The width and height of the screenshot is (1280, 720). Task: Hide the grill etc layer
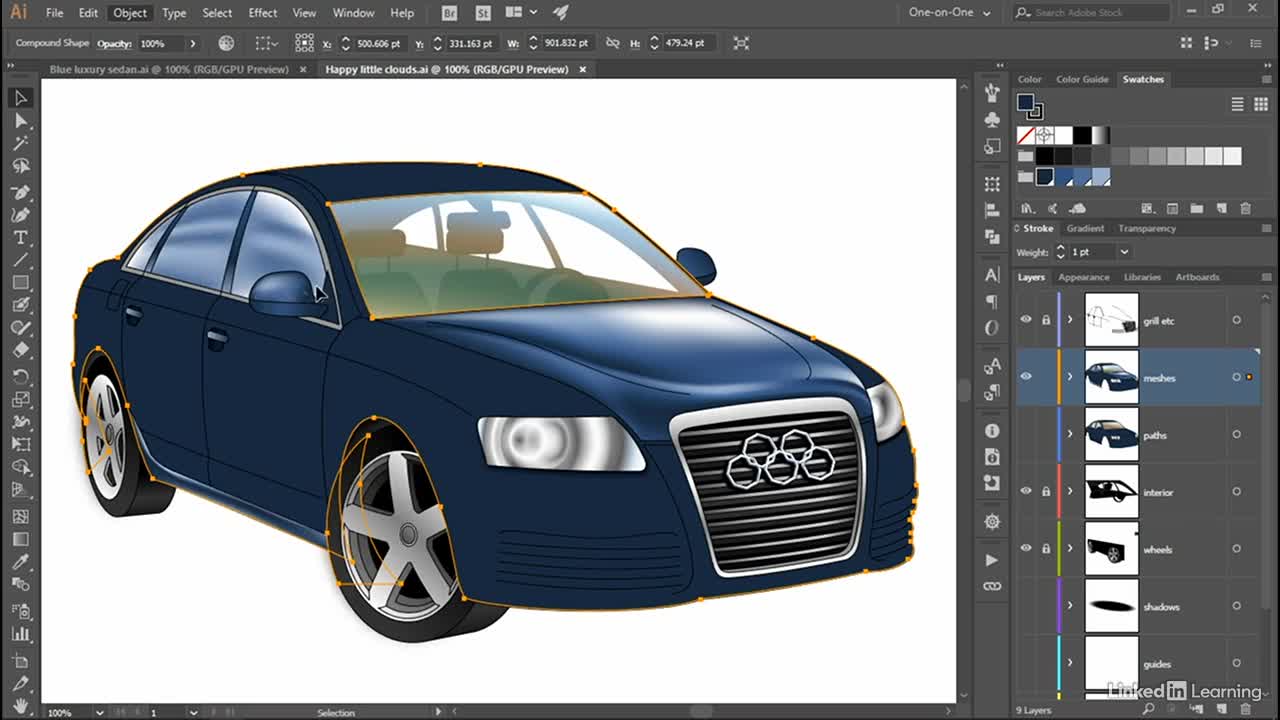1026,320
